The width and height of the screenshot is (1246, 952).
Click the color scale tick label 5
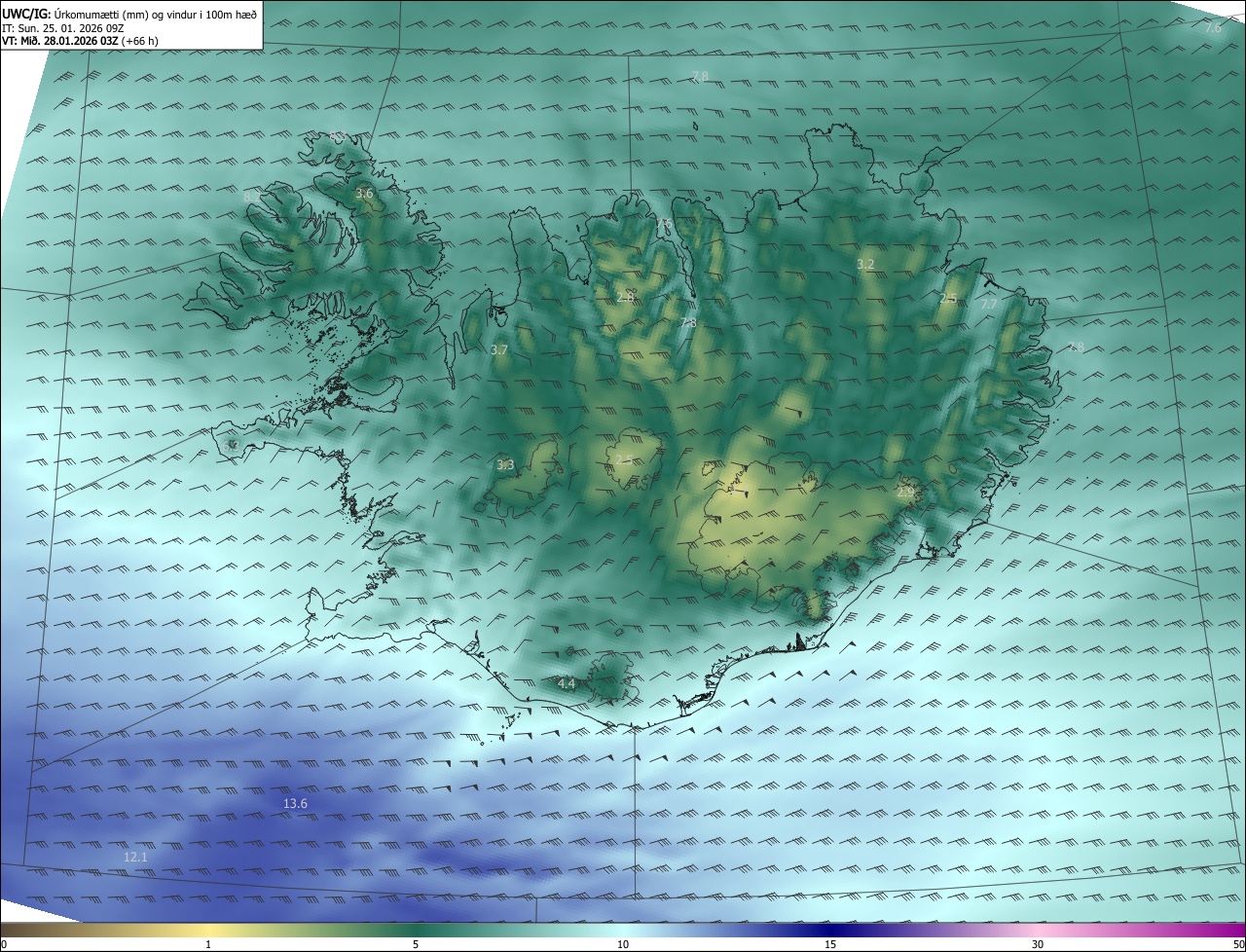pyautogui.click(x=416, y=944)
